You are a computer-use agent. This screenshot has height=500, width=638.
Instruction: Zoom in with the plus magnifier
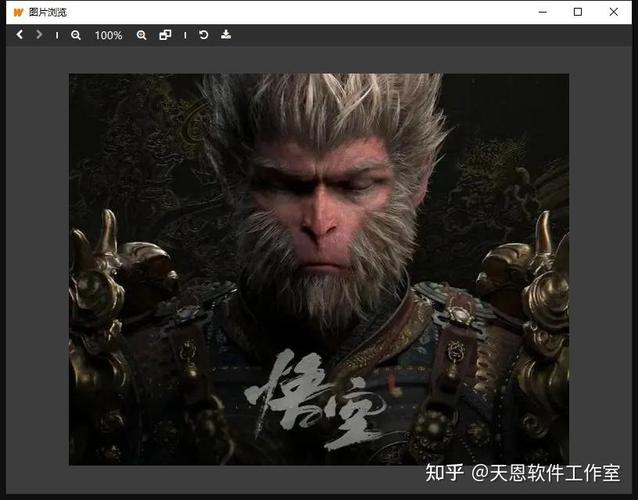[x=141, y=35]
